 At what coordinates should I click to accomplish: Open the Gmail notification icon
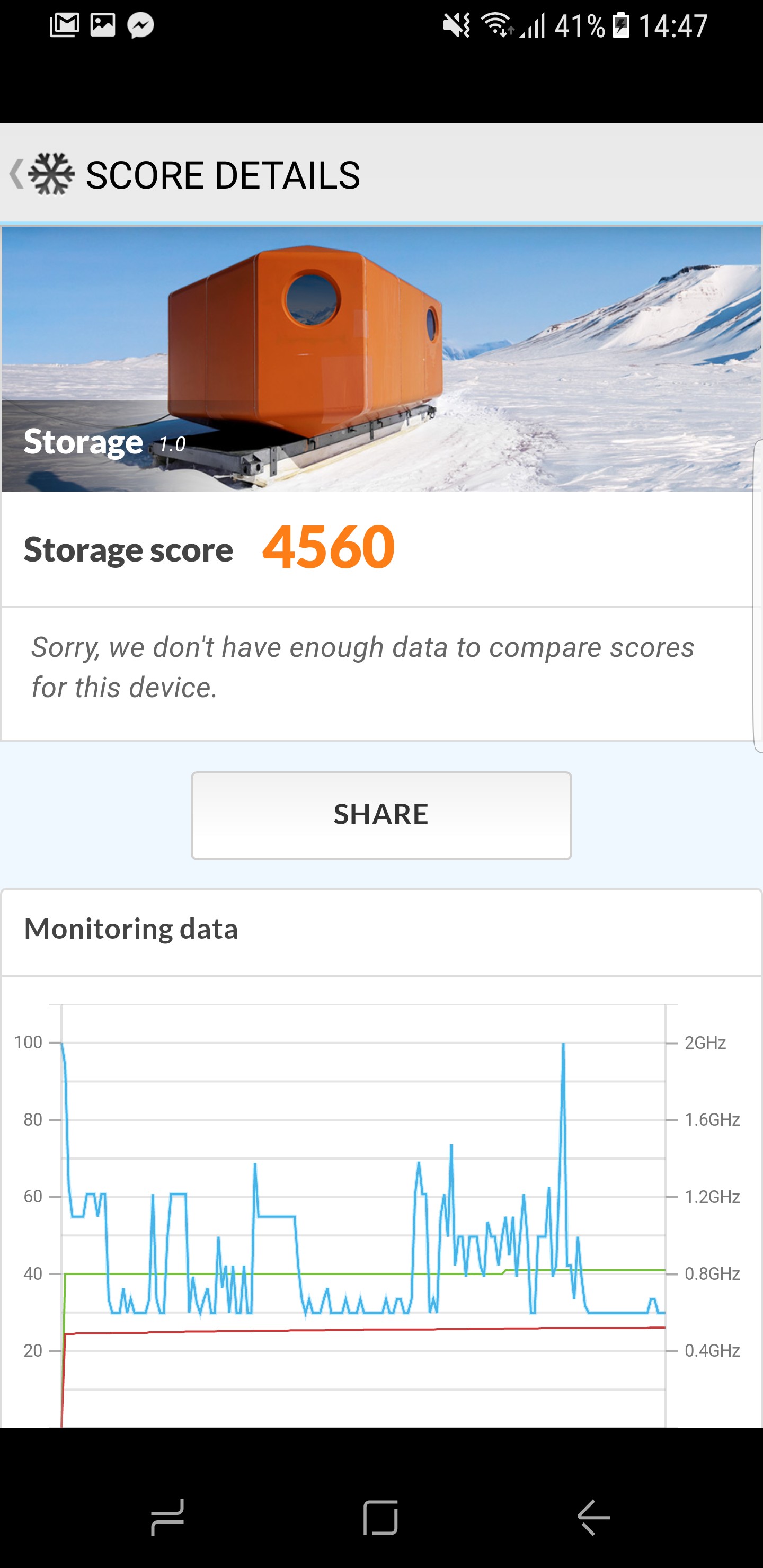[x=65, y=25]
